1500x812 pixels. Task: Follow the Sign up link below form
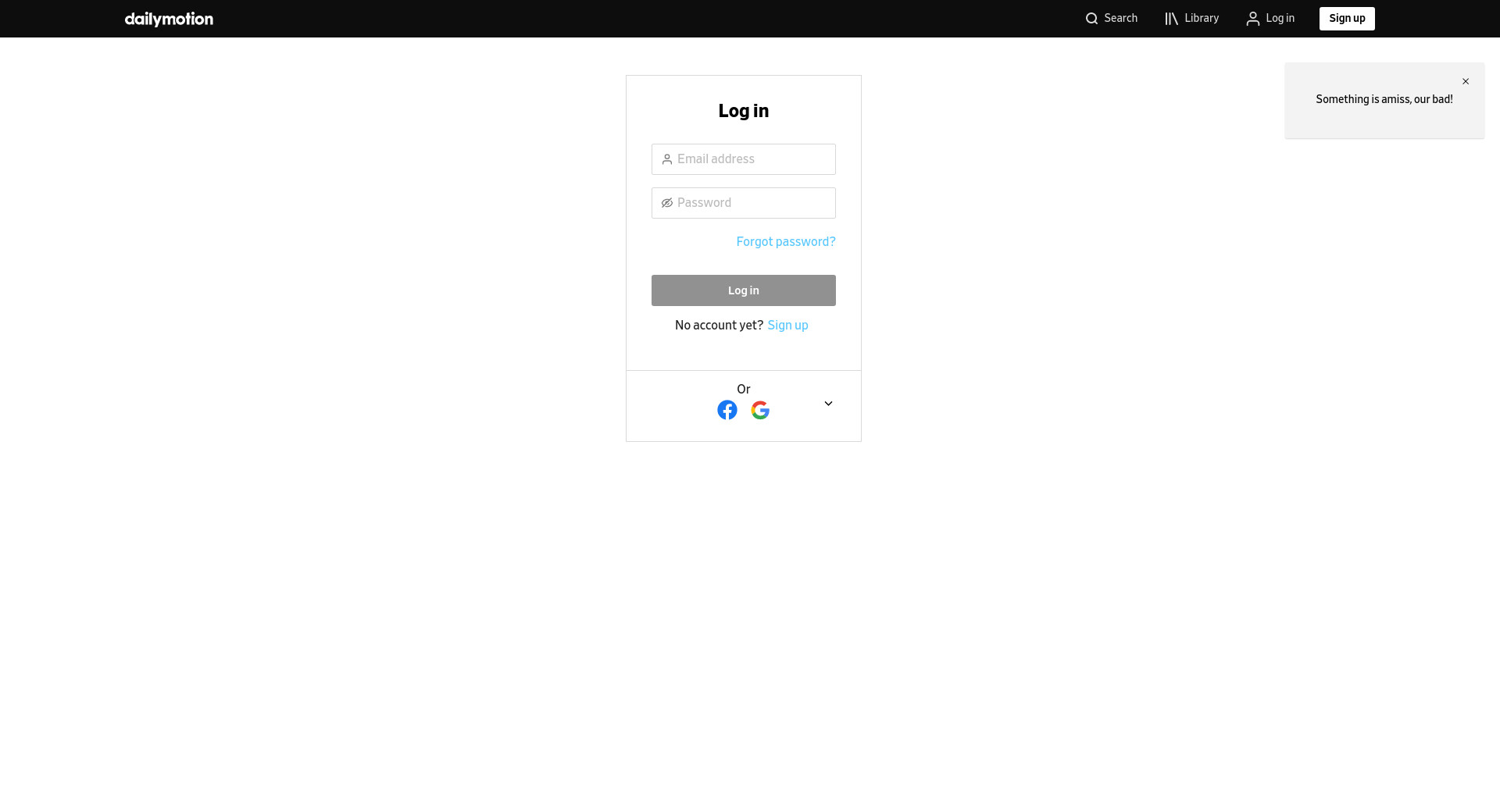pos(787,326)
